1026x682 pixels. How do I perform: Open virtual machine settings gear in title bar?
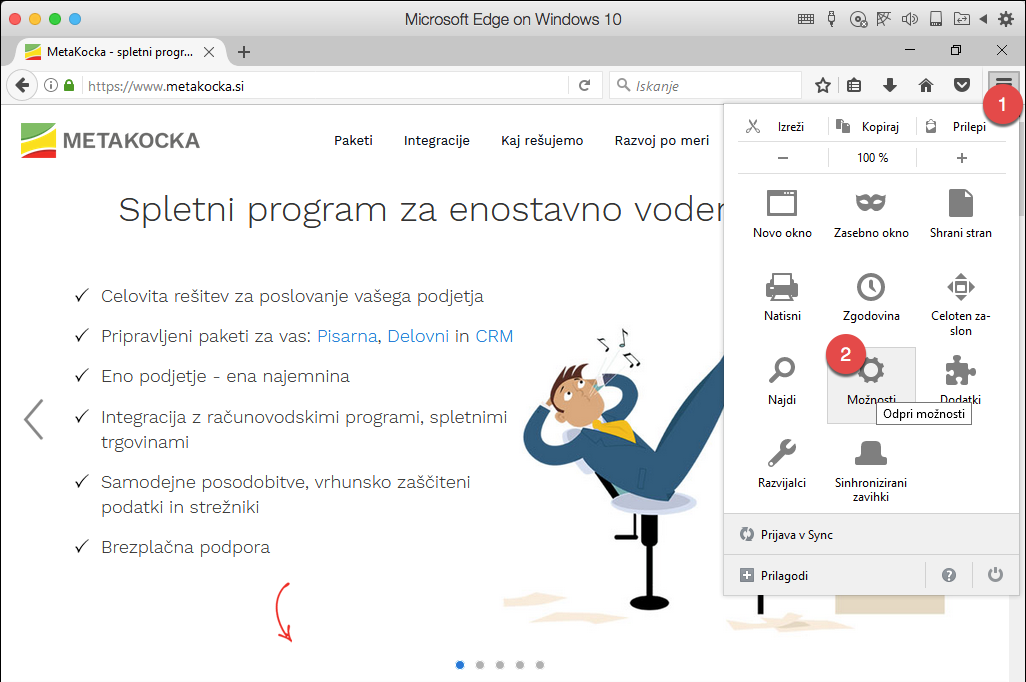(1006, 19)
